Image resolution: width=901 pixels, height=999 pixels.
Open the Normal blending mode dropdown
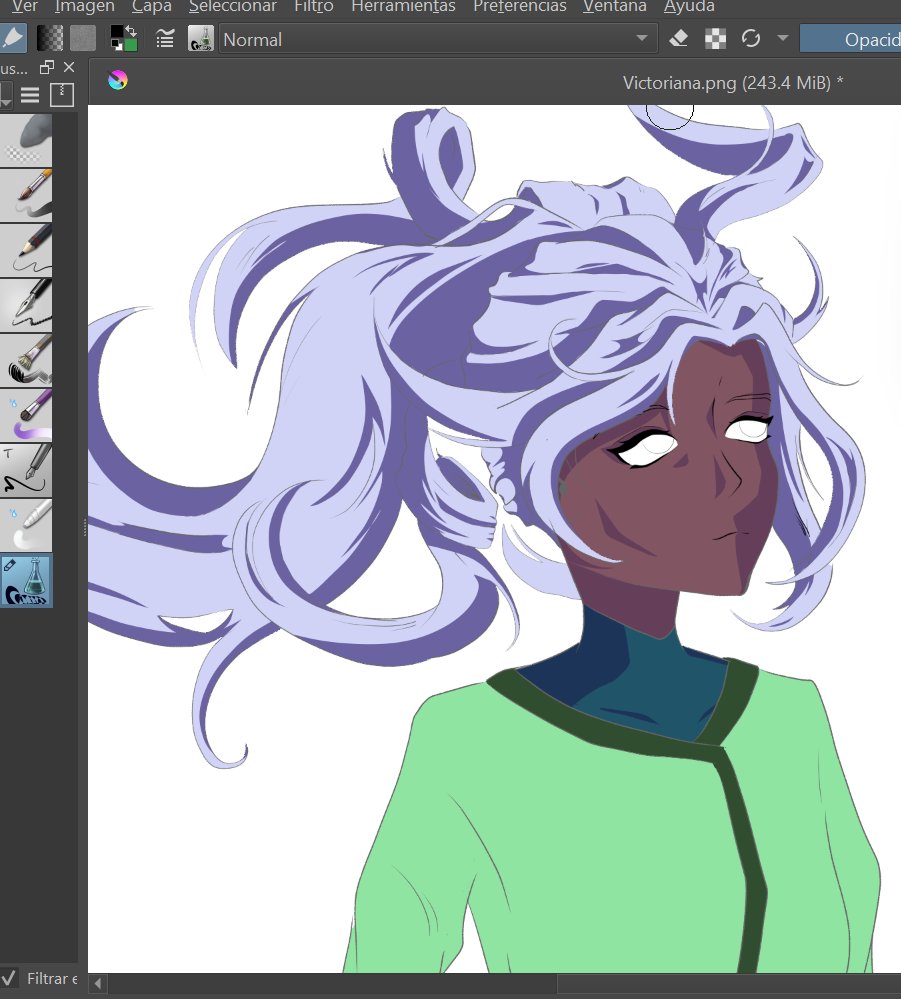pos(438,40)
